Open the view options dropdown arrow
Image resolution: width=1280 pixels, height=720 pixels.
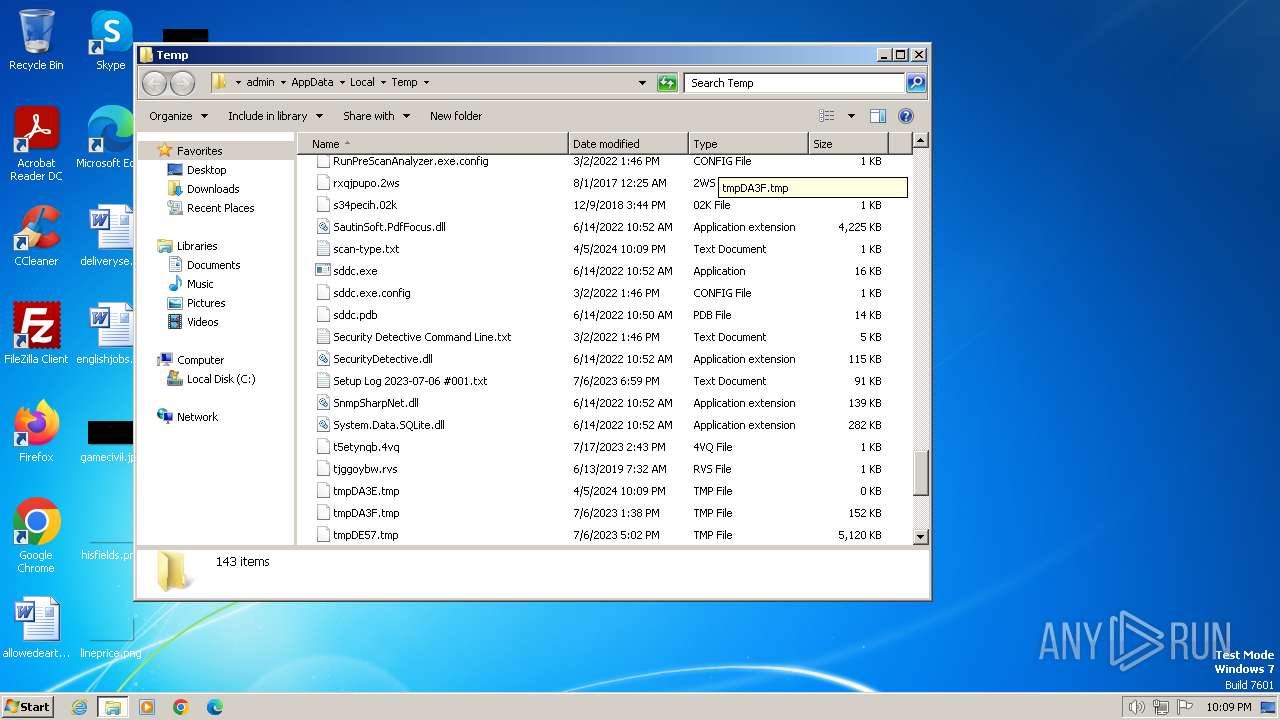851,116
